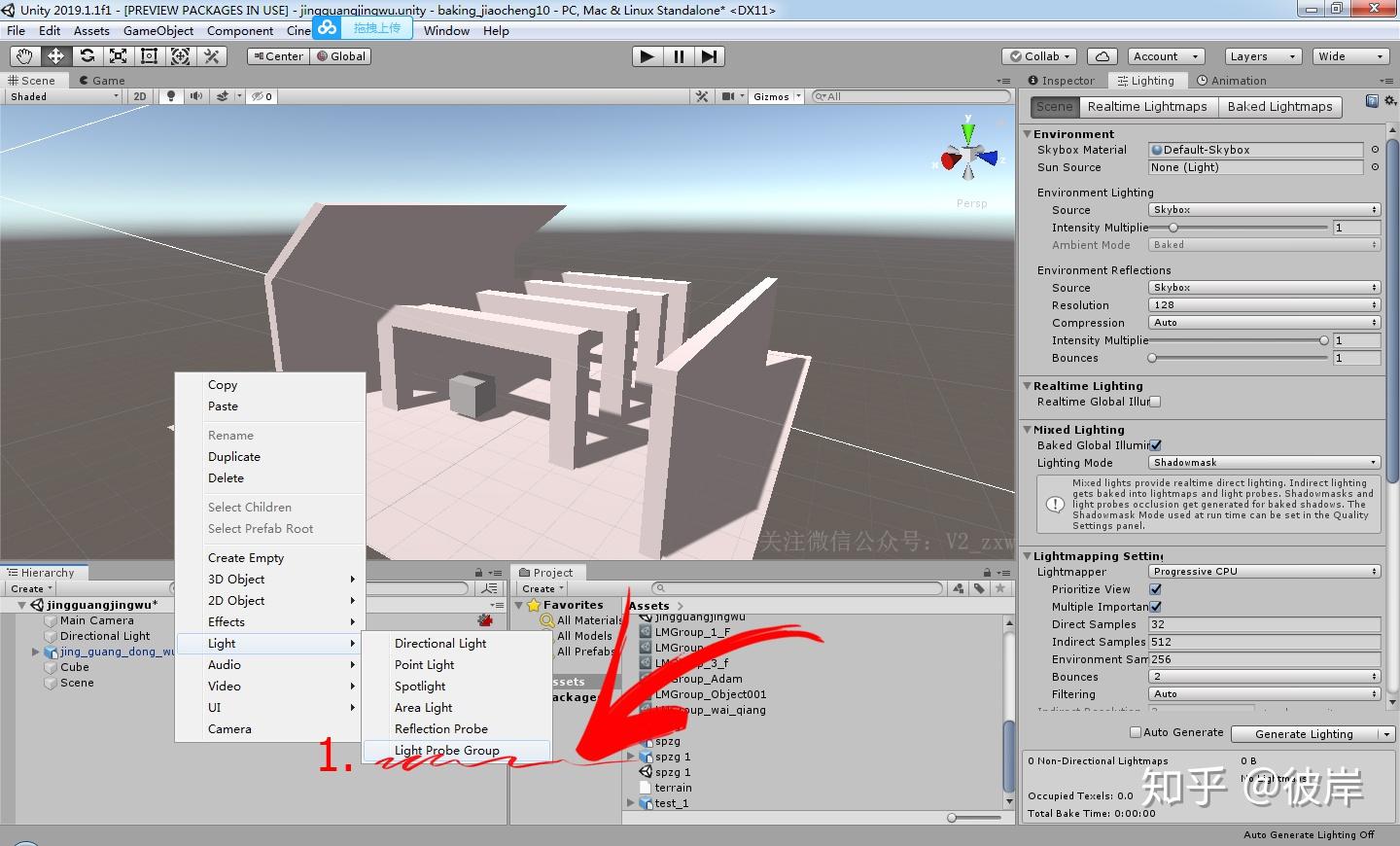The height and width of the screenshot is (846, 1400).
Task: Click the Project icon size slider
Action: pyautogui.click(x=975, y=818)
